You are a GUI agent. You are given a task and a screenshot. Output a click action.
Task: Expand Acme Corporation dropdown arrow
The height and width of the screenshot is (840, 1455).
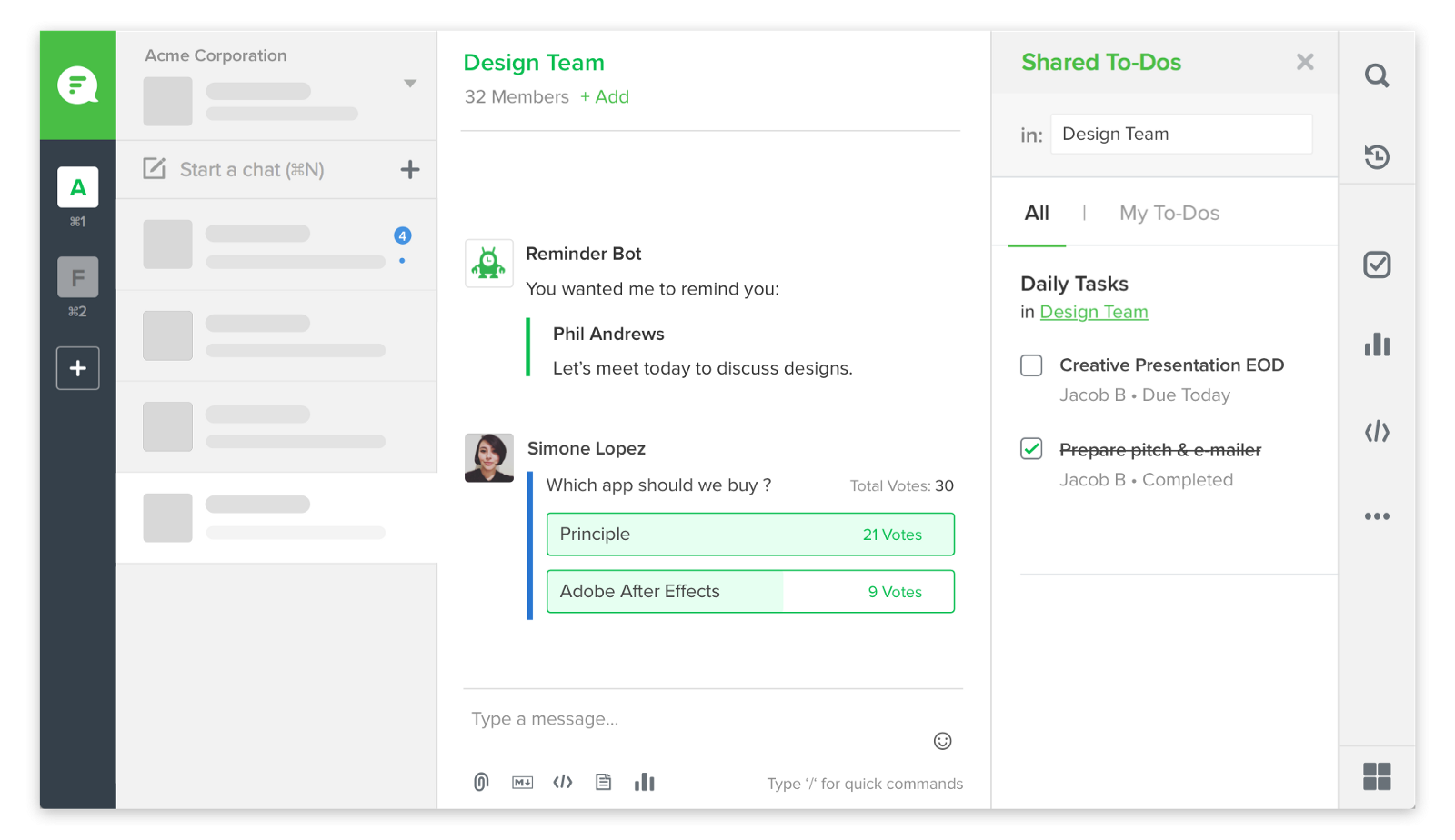[x=410, y=84]
